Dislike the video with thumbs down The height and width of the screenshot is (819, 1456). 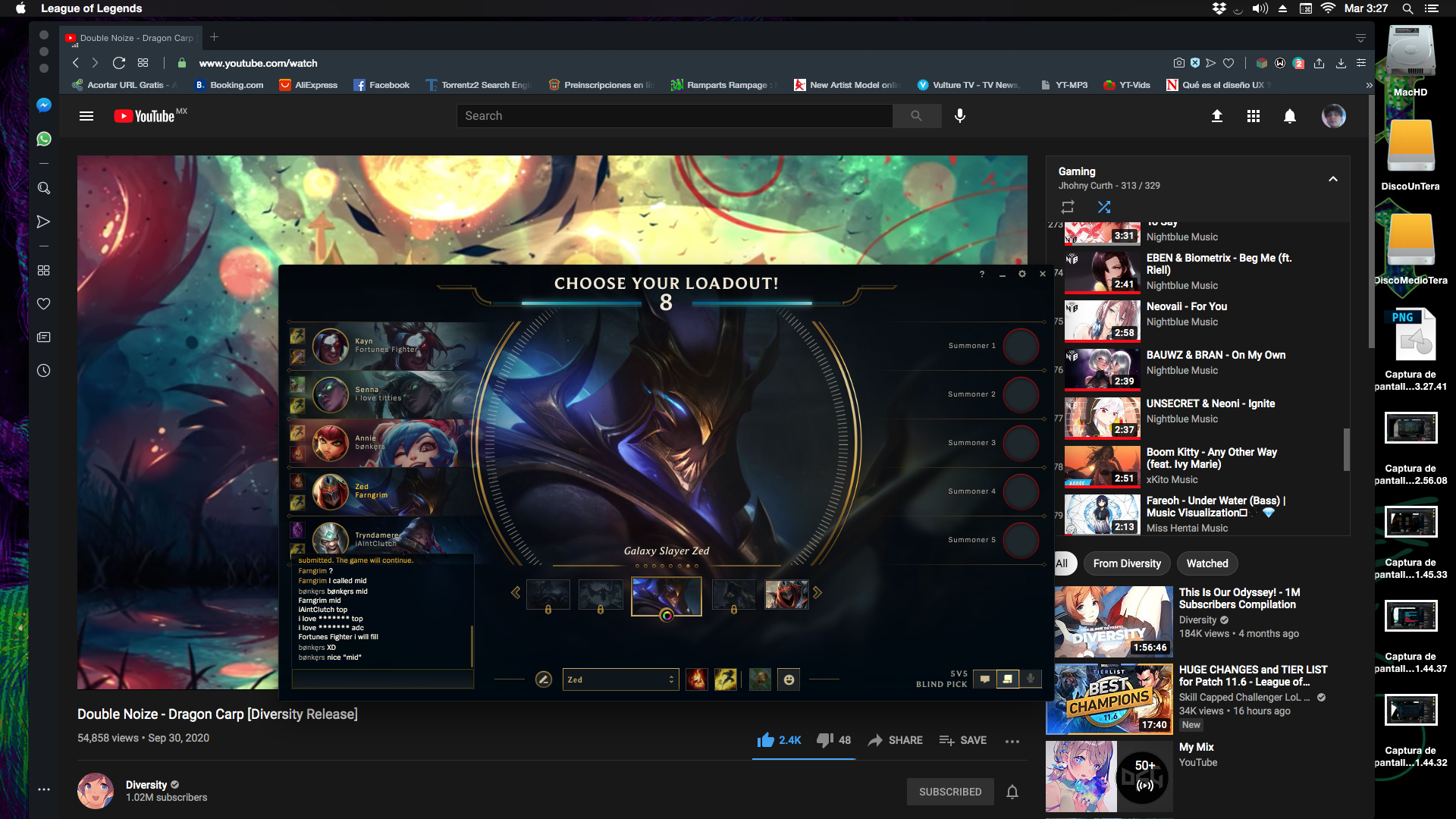833,740
